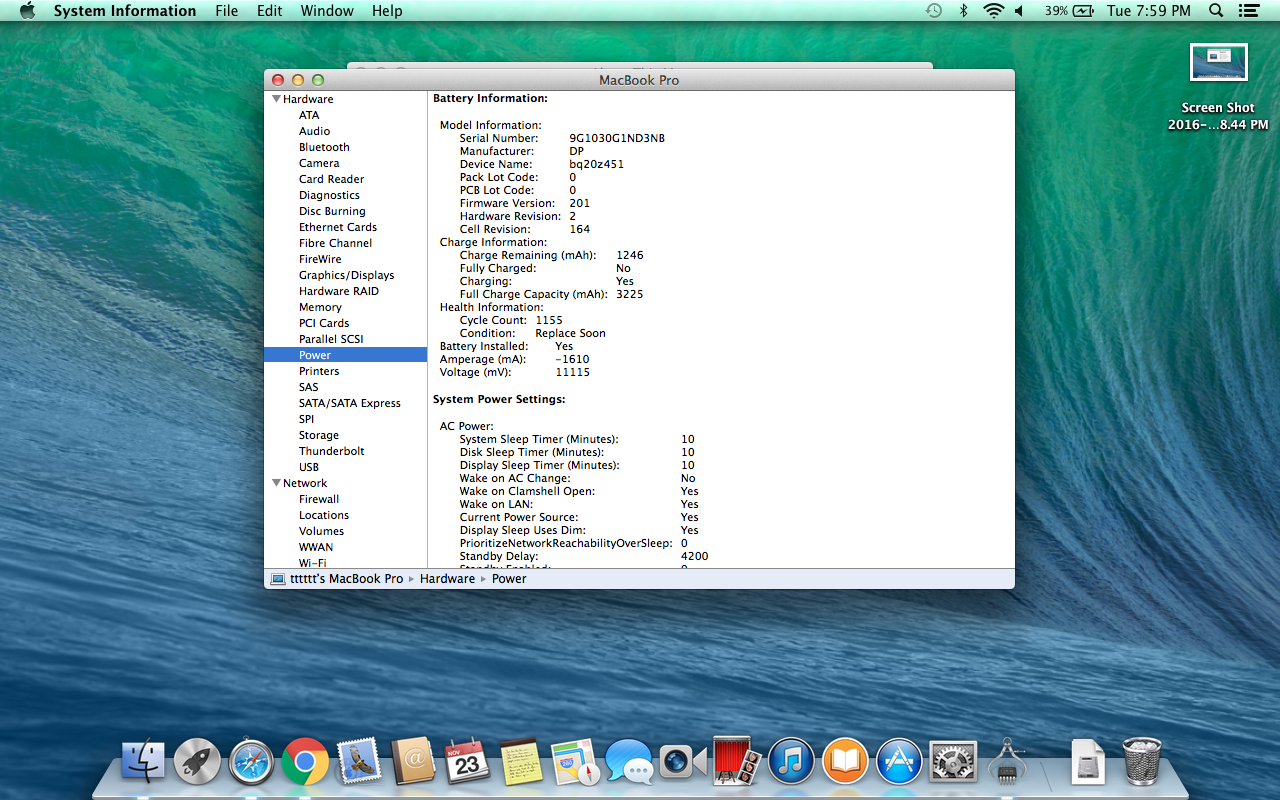Click Hardware in the path bar

point(447,579)
